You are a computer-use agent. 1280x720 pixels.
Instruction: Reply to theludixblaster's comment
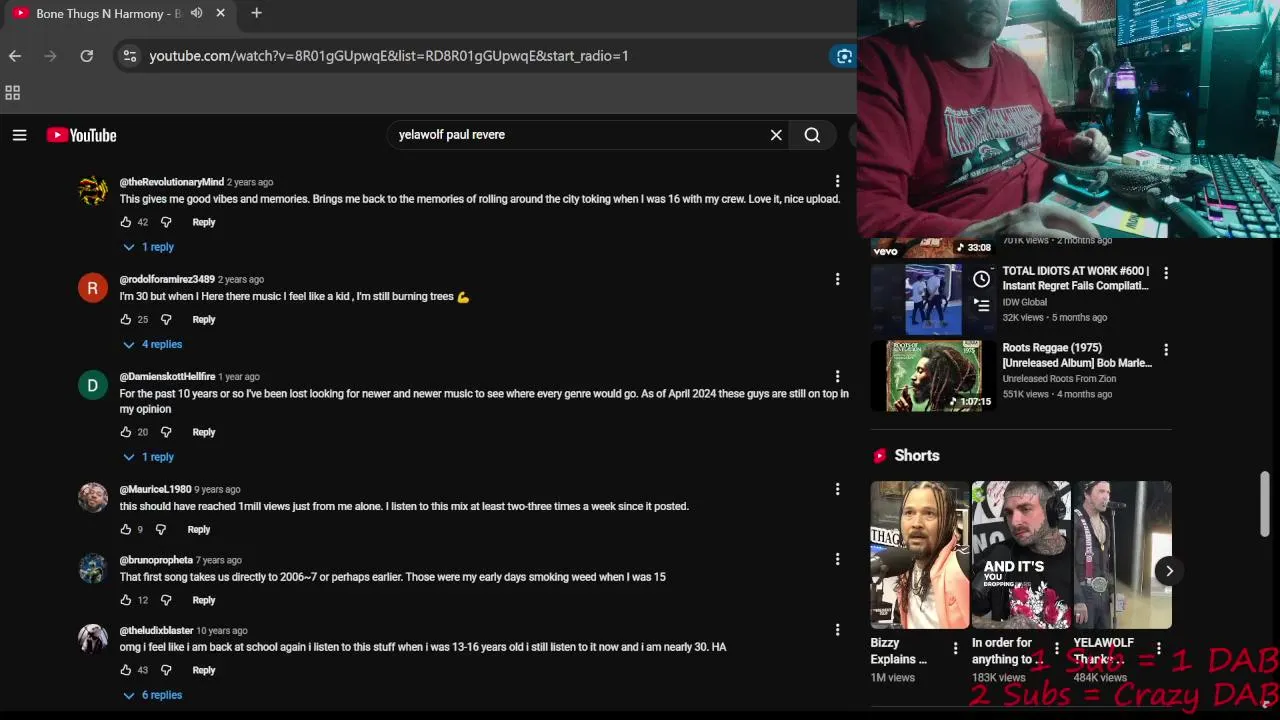pyautogui.click(x=204, y=670)
